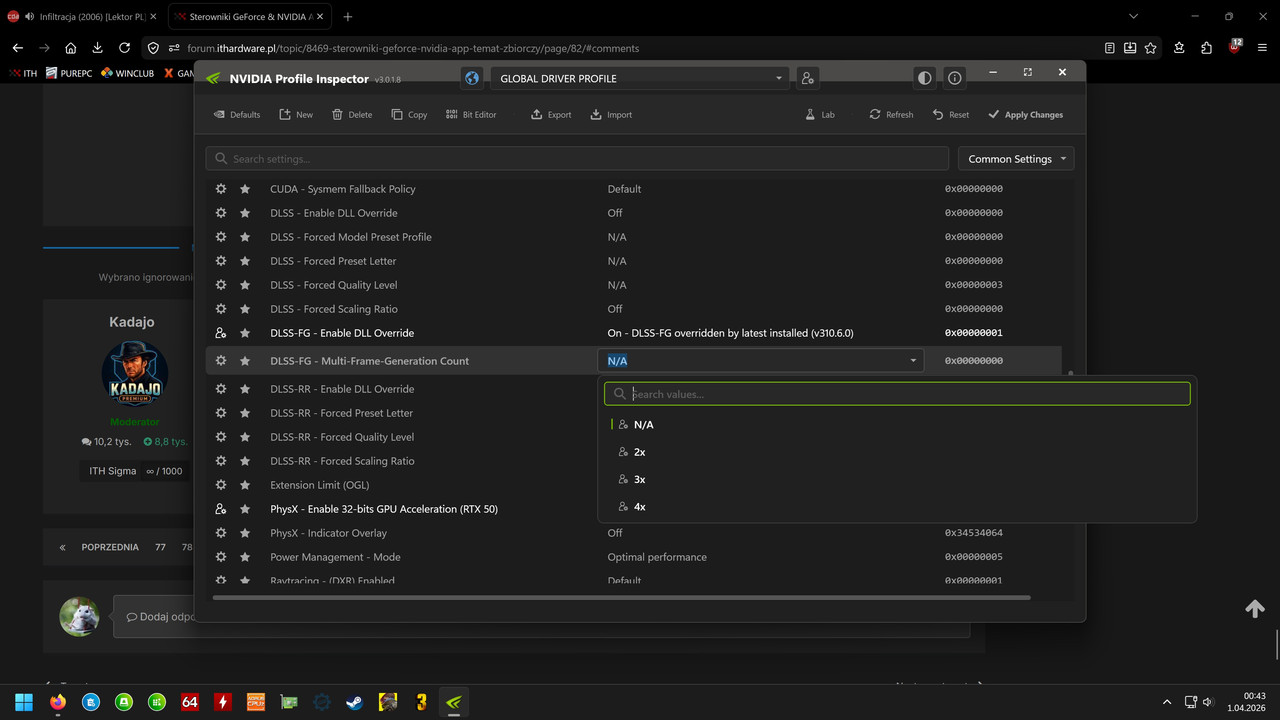Viewport: 1280px width, 720px height.
Task: Click gear icon for DLSS-RR Forced Preset Letter
Action: point(221,413)
